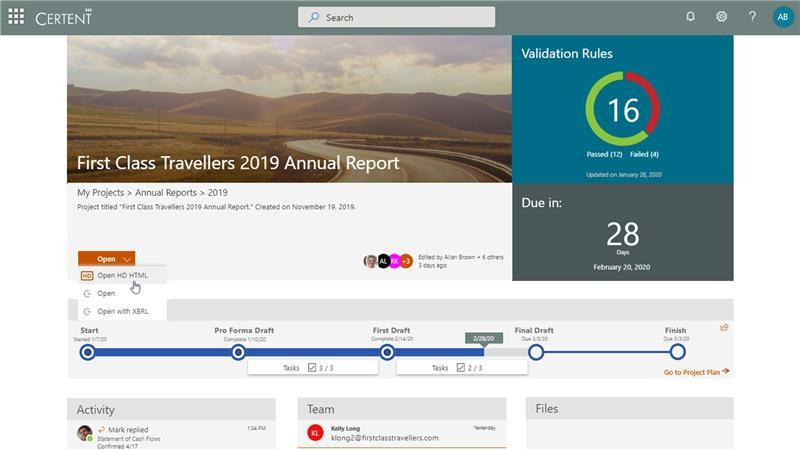Screen dimensions: 800x450
Task: Click the red KL avatar in Team
Action: pyautogui.click(x=315, y=433)
